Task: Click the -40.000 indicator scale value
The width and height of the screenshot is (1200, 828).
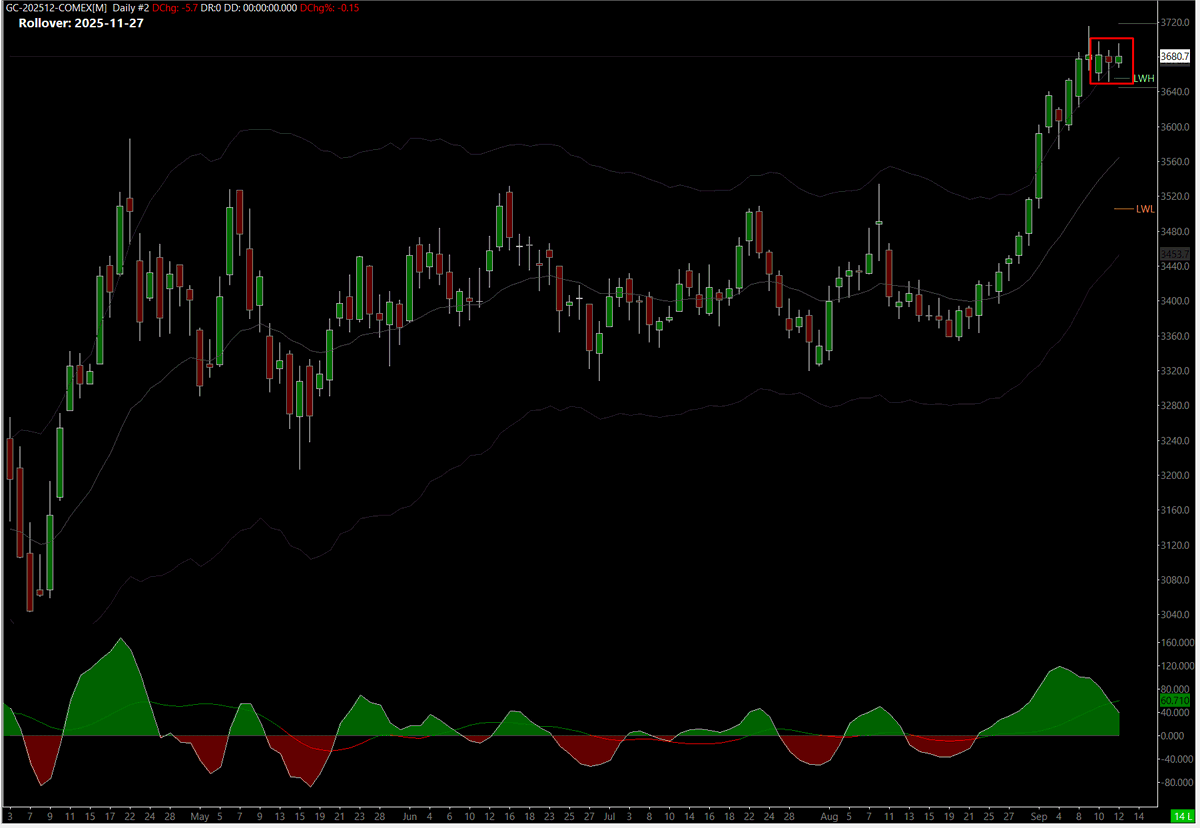Action: click(x=1176, y=759)
